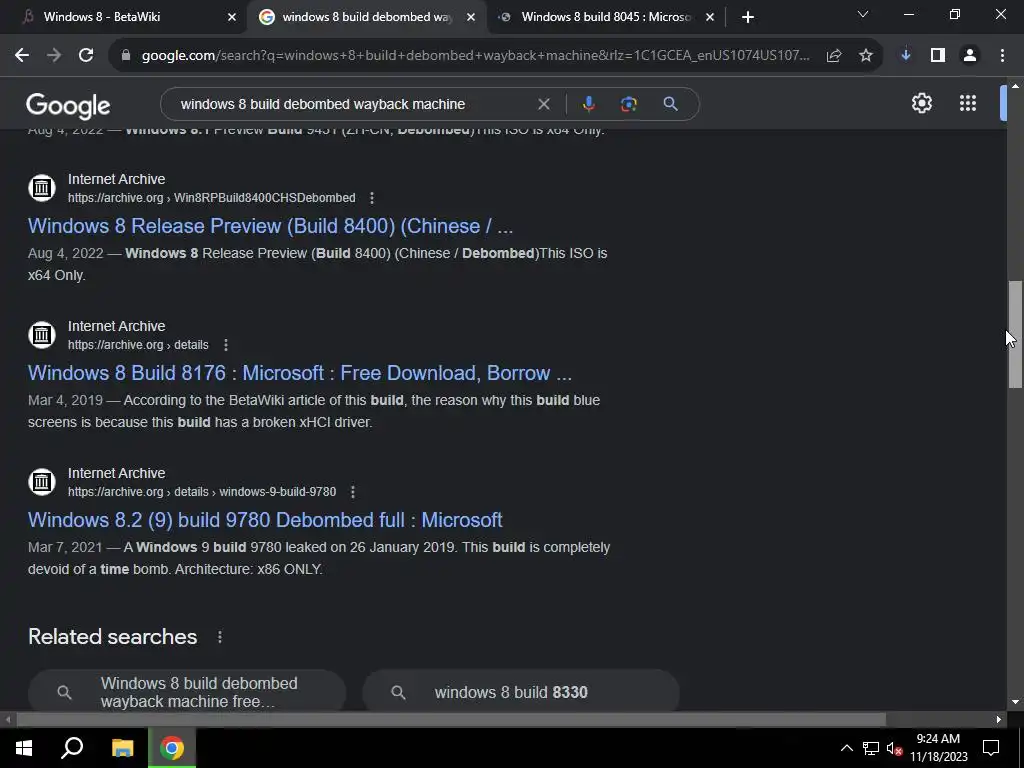Image resolution: width=1024 pixels, height=768 pixels.
Task: Open taskbar clock showing 9:24 AM
Action: (x=938, y=748)
